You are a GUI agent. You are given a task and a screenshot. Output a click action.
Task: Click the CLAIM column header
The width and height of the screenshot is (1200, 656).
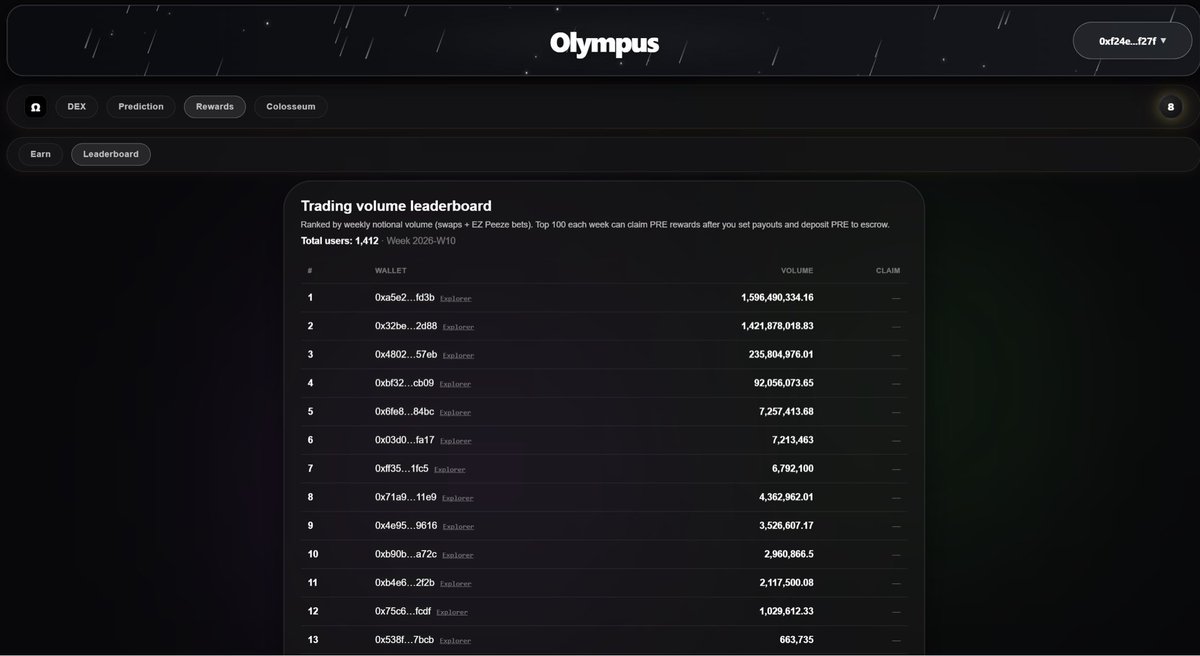(x=888, y=271)
